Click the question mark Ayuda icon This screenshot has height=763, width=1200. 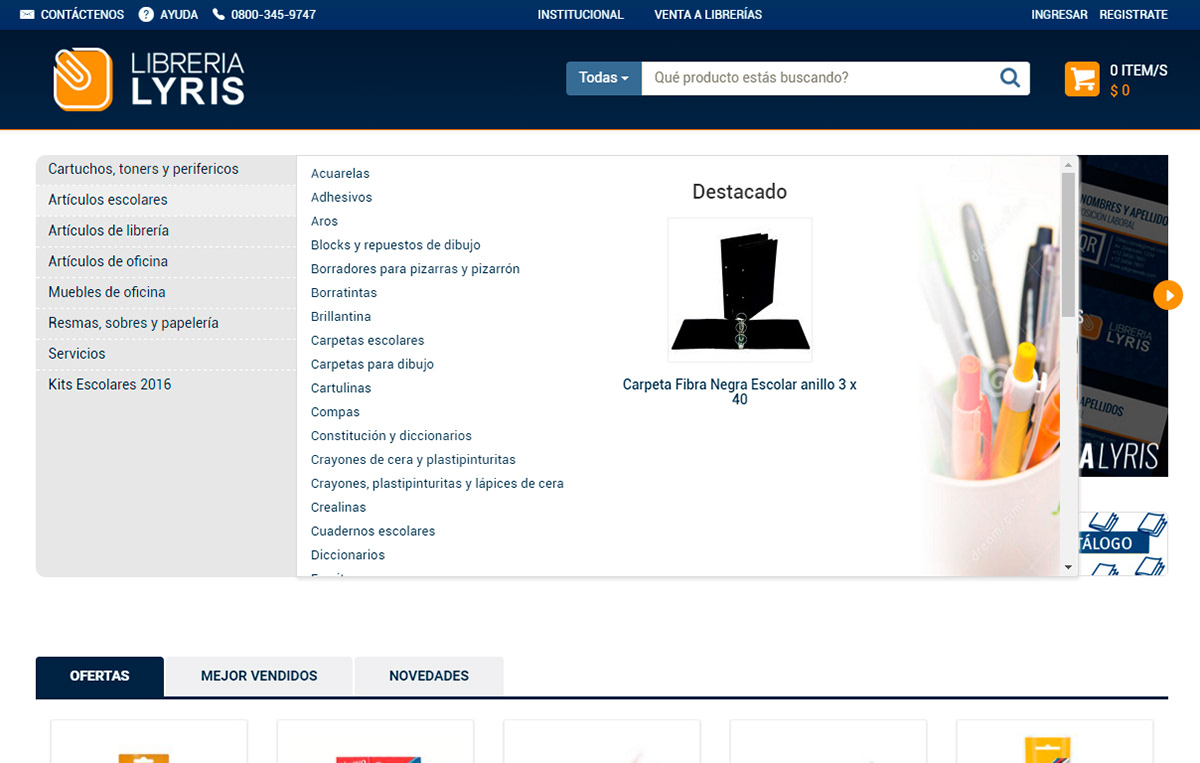pyautogui.click(x=146, y=15)
